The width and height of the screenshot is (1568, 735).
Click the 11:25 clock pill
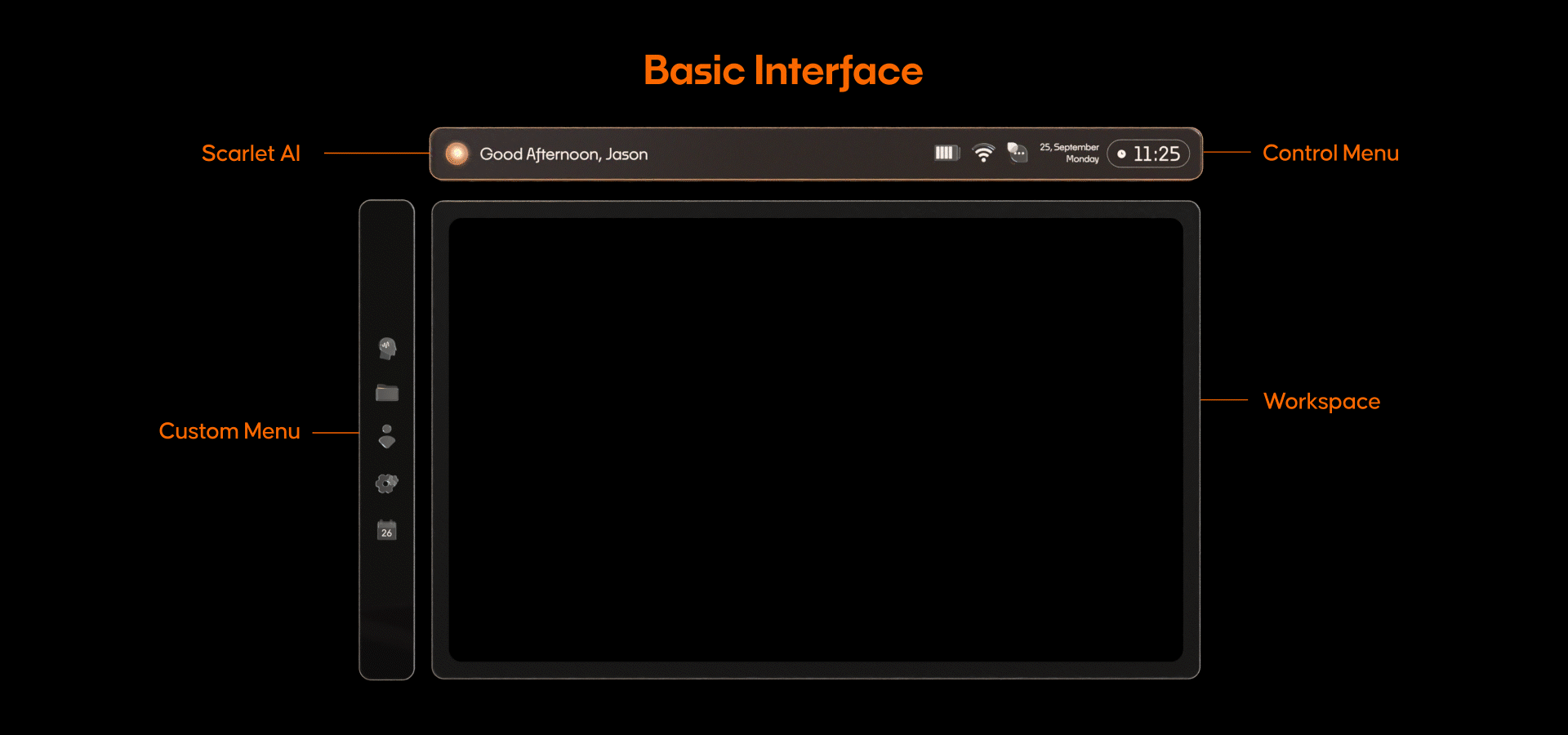1148,154
